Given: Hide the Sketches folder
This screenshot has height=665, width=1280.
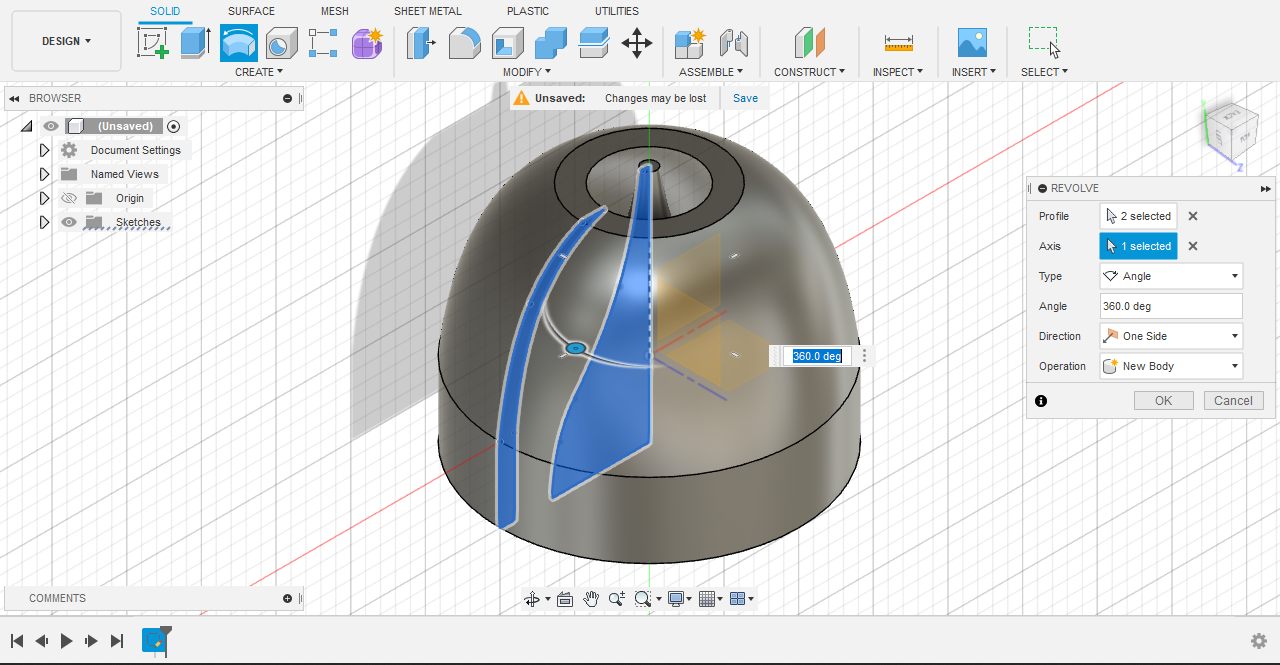Looking at the screenshot, I should tap(69, 222).
